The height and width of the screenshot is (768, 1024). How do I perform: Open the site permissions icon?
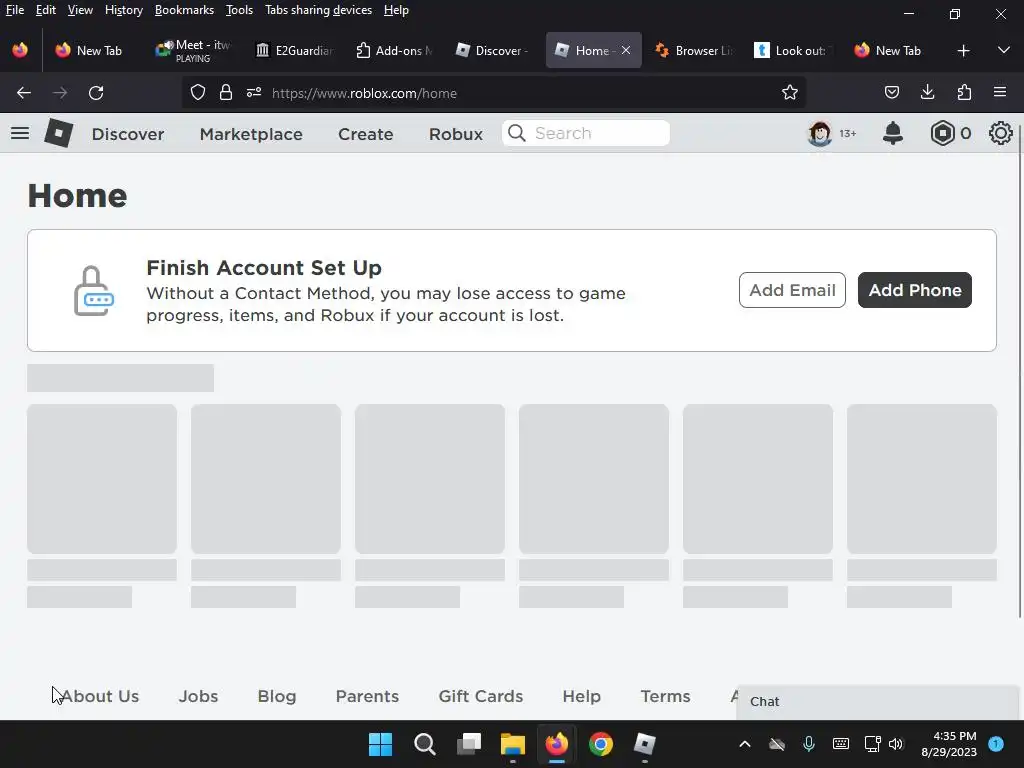tap(254, 93)
